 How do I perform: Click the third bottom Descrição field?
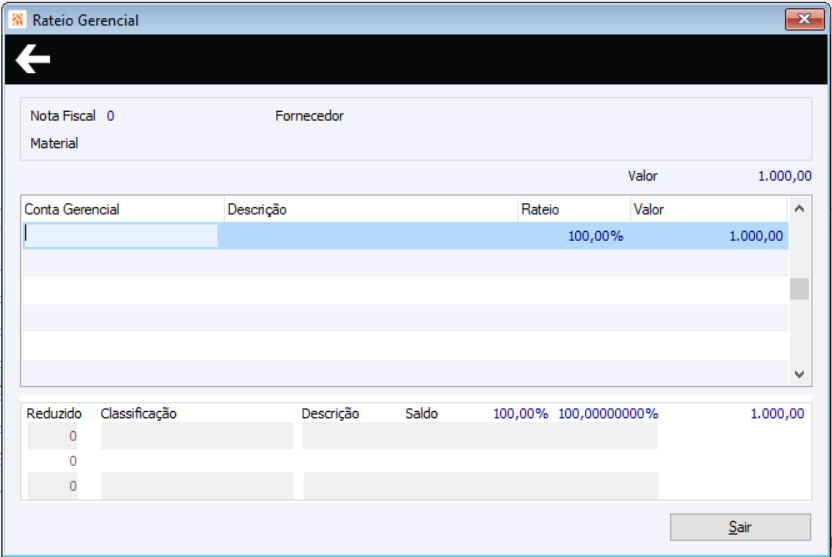tap(481, 486)
